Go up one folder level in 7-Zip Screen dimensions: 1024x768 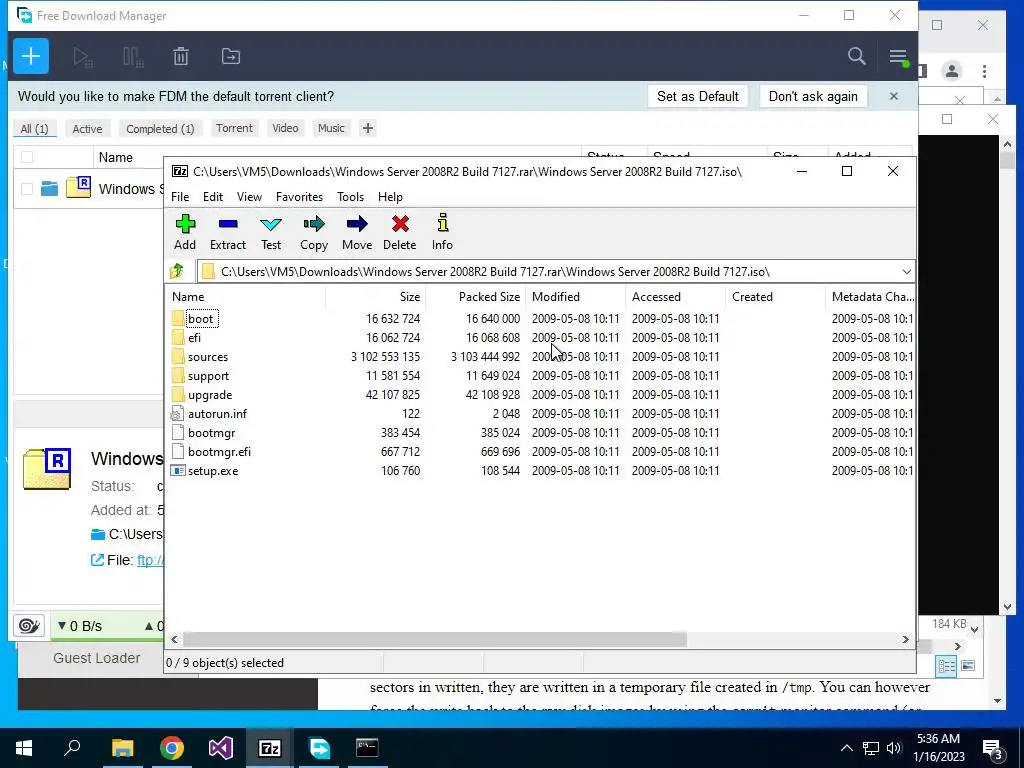pyautogui.click(x=177, y=271)
